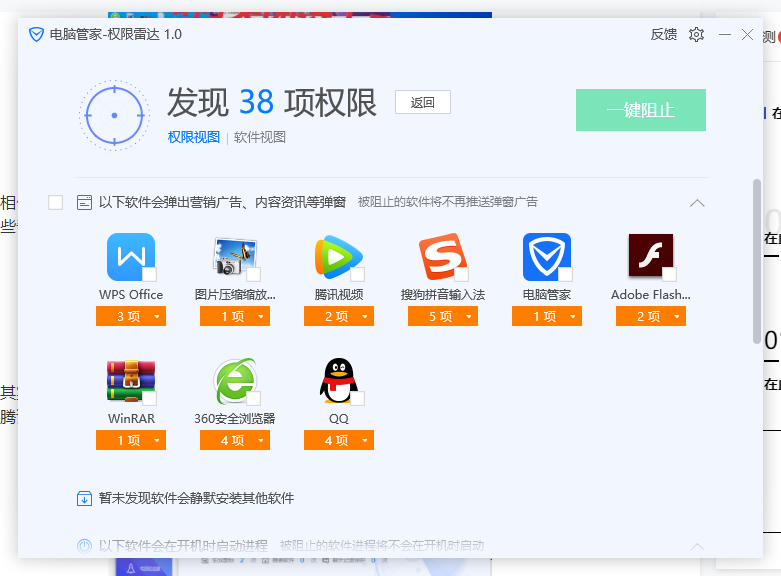Minimize the 权限雷达 window
This screenshot has height=576, width=781.
(725, 34)
